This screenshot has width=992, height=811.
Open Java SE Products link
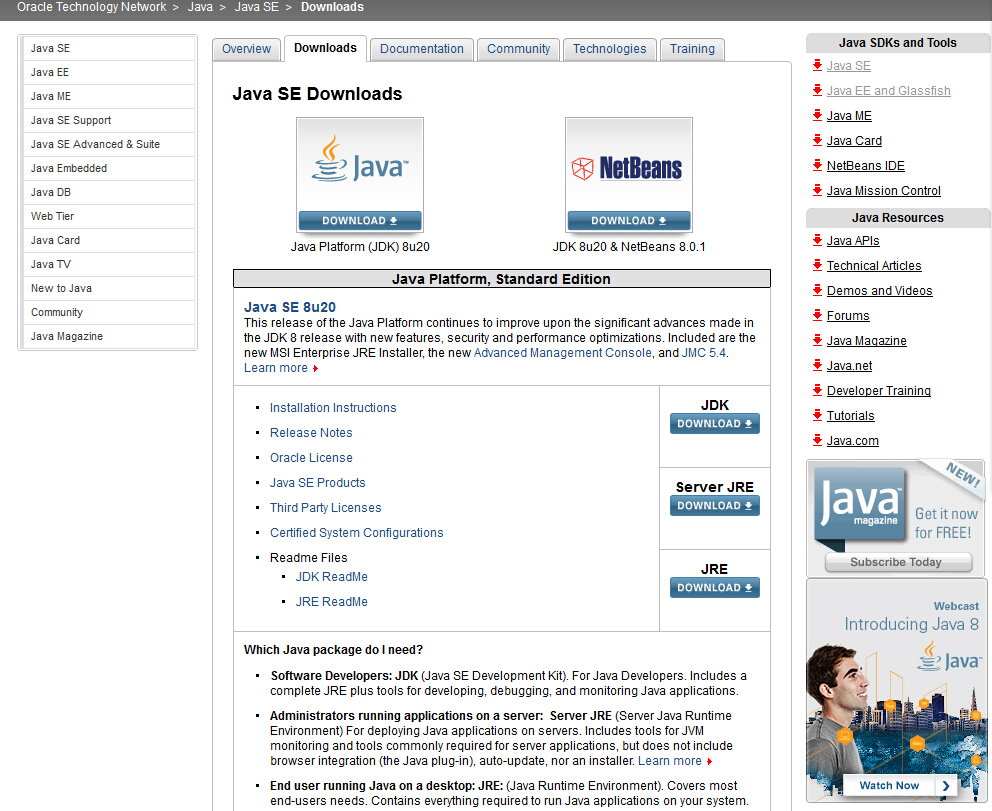click(317, 483)
